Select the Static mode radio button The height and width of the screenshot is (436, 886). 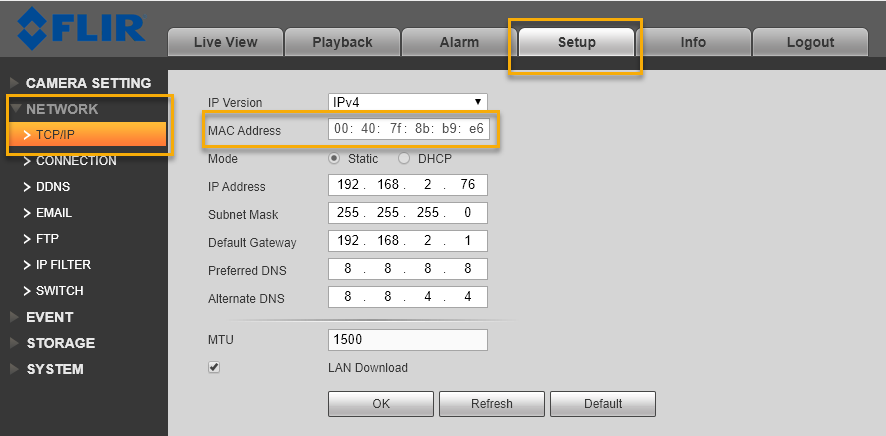pos(335,159)
